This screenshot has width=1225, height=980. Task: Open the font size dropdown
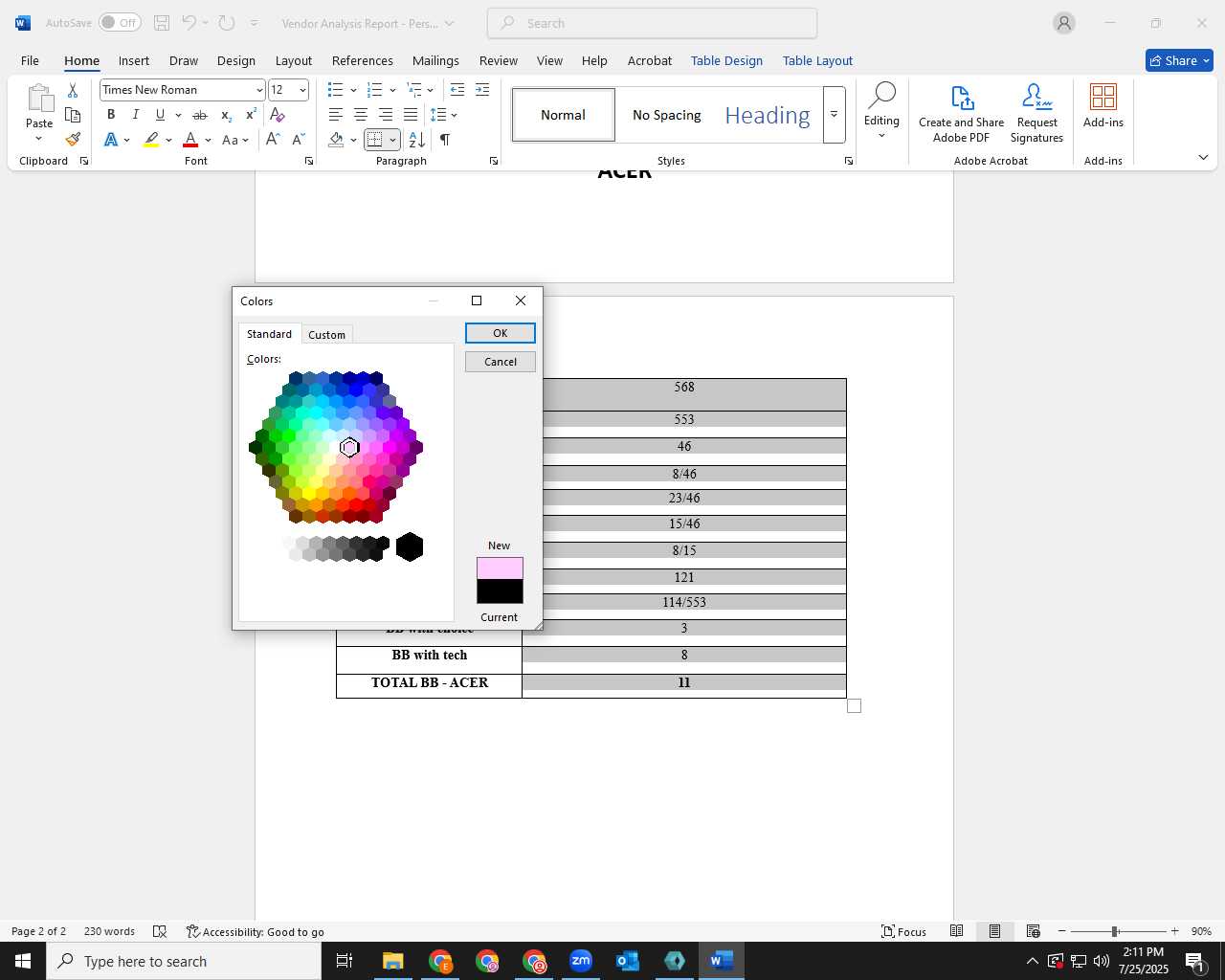302,90
